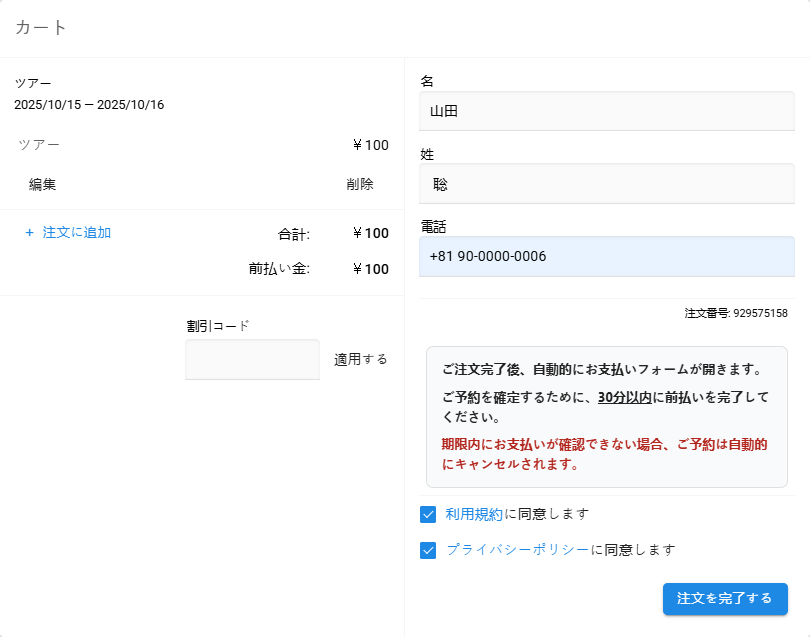Click the tour date range 2025/10/15 — 2025/10/16

point(89,105)
